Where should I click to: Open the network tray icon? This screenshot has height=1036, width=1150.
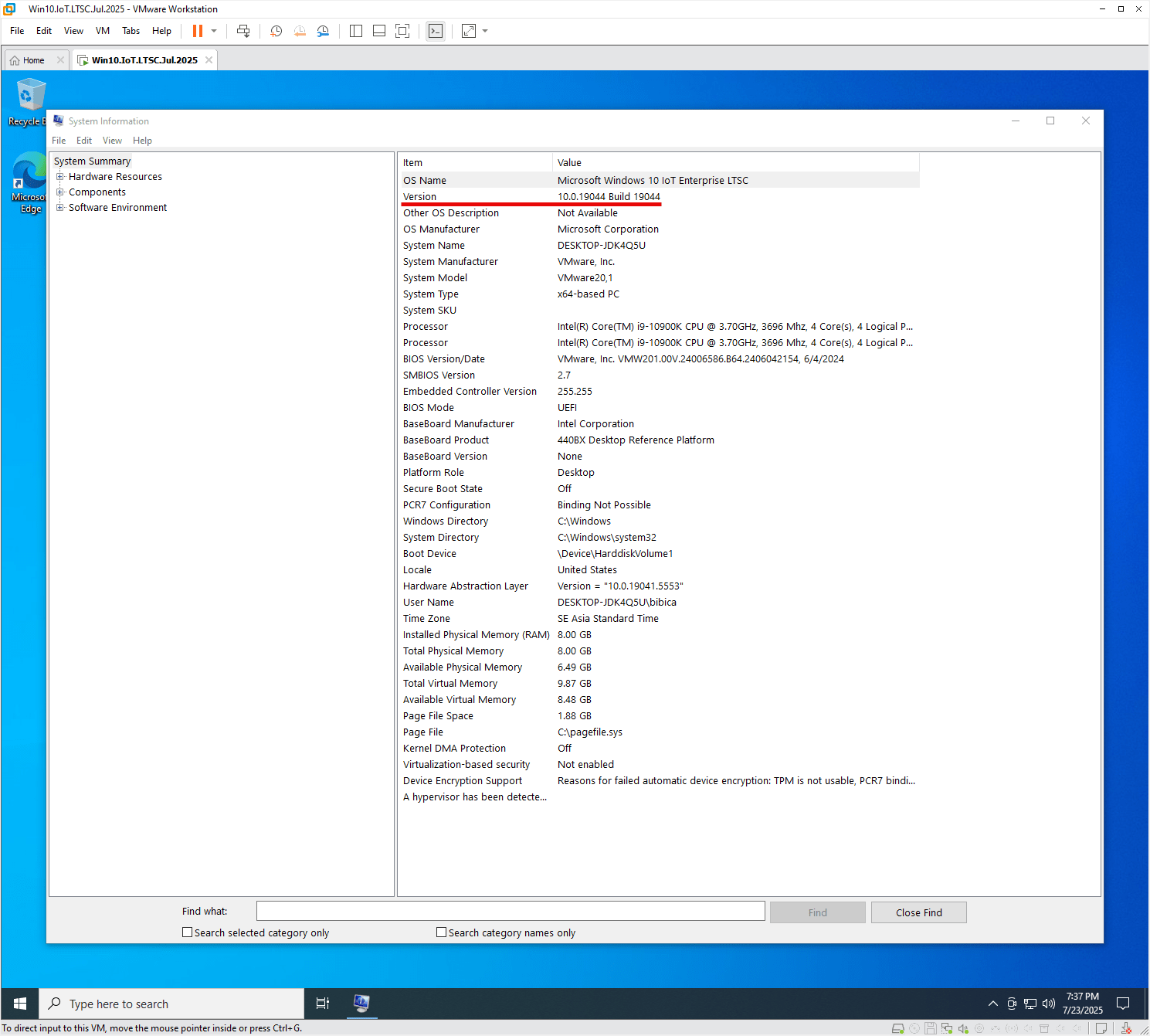[x=1030, y=1004]
